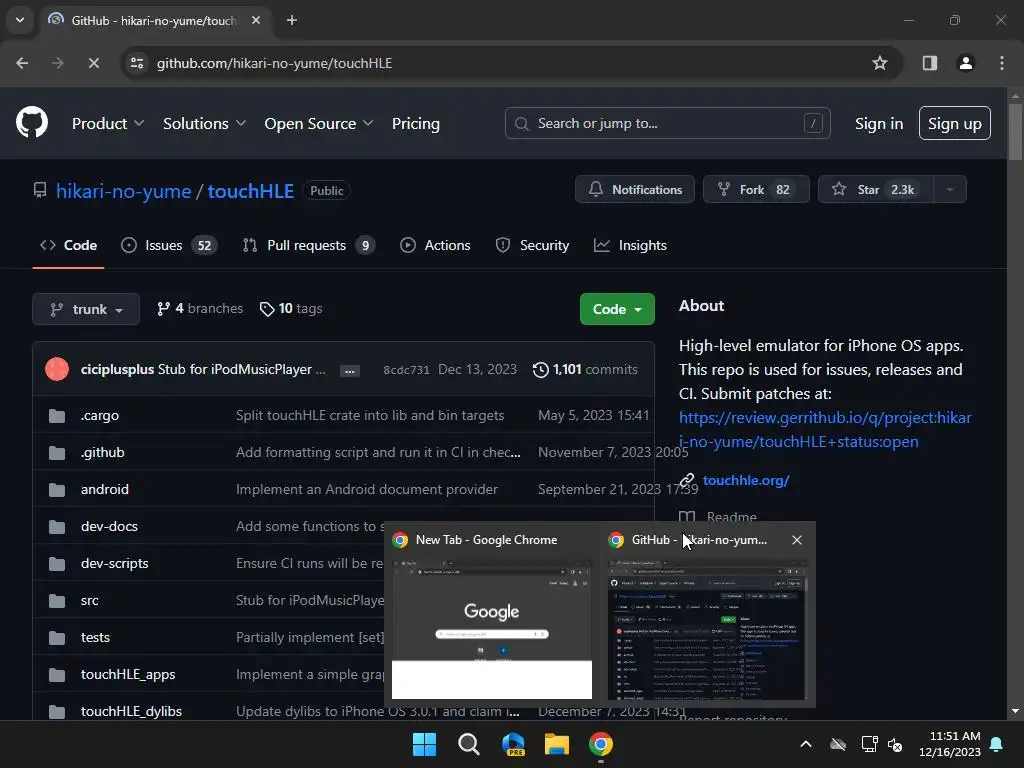Open File Explorer from the taskbar
1024x768 pixels.
point(557,744)
